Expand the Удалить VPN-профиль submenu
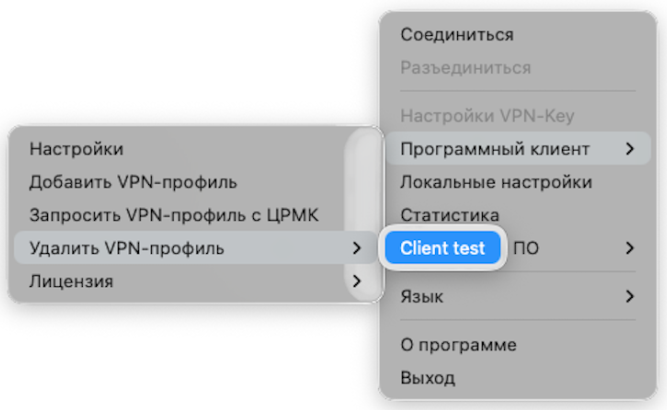This screenshot has width=667, height=410. click(x=196, y=248)
